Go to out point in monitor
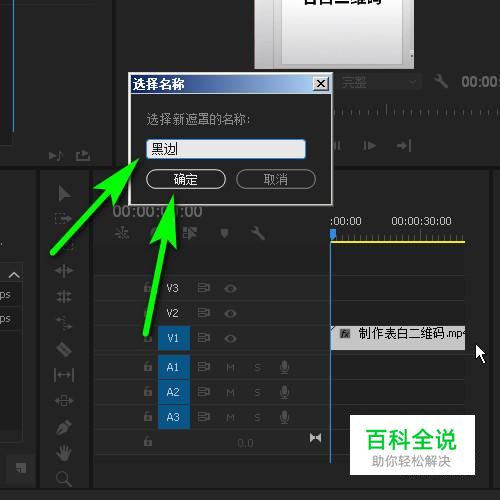500x500 pixels. (404, 146)
